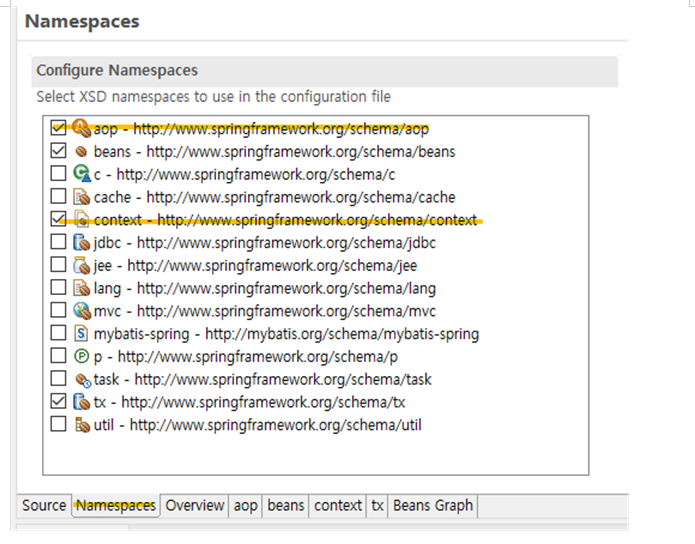Open the Beans Graph tab
This screenshot has width=695, height=544.
[433, 505]
